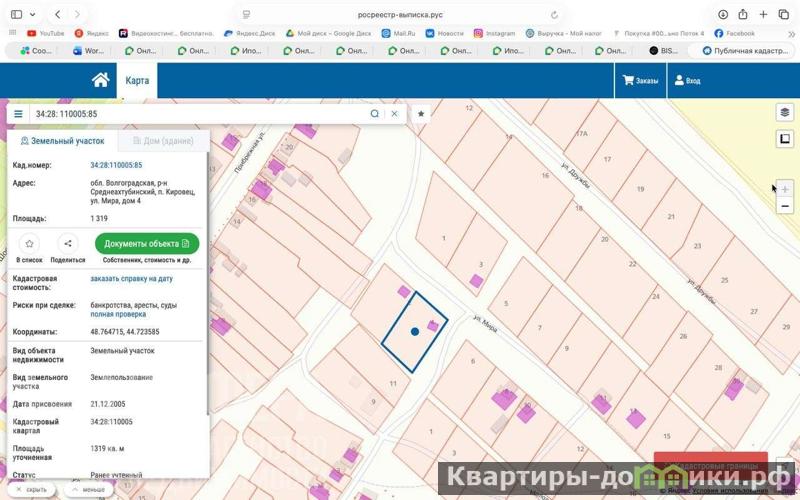Screen dimensions: 800x500
Task: Open the Заказы cart in the header
Action: coord(640,80)
